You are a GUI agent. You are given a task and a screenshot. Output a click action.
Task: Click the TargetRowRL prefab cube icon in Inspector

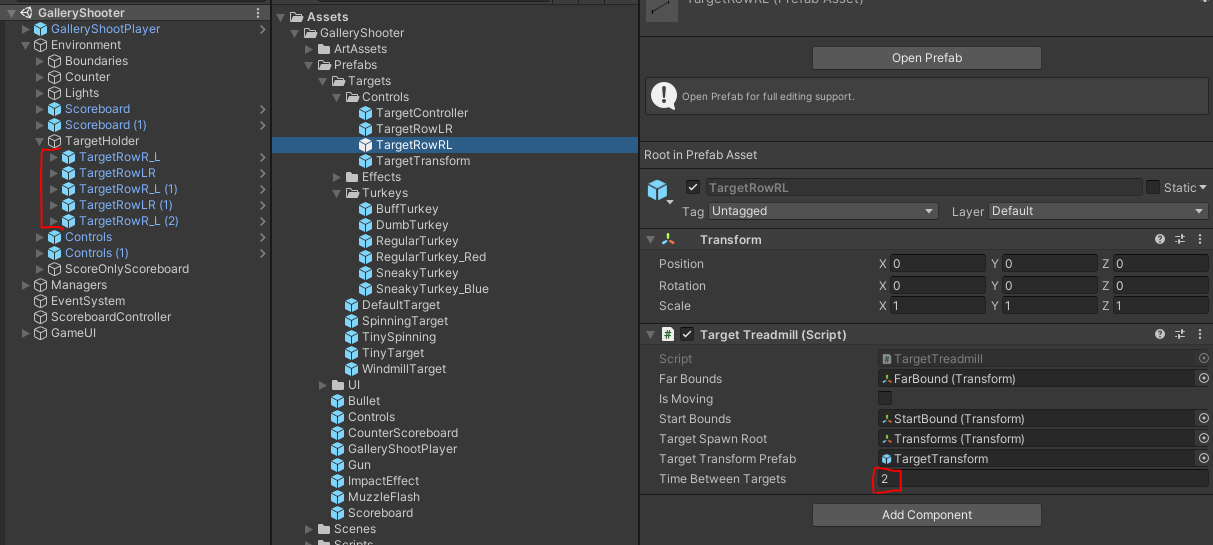657,189
